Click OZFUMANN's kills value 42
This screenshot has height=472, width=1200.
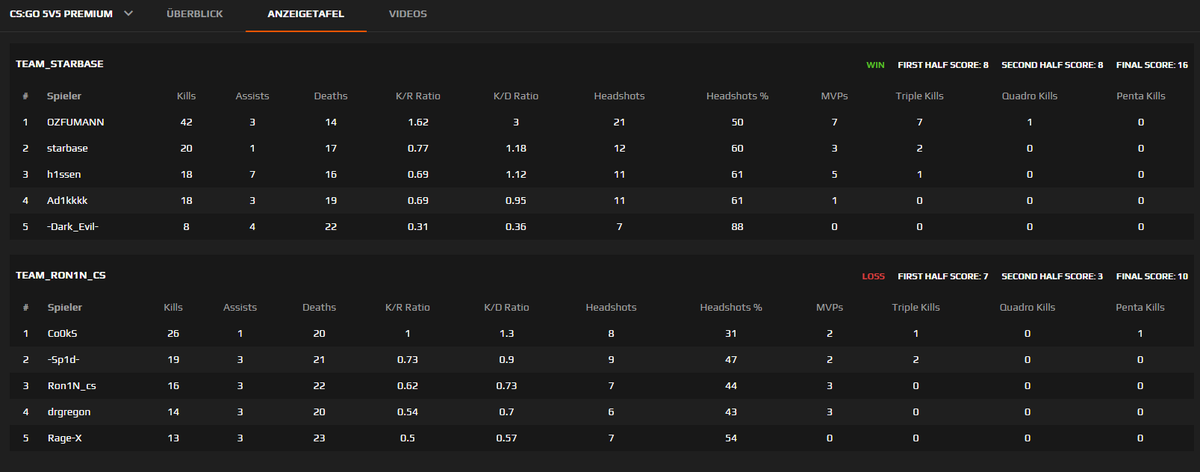186,122
